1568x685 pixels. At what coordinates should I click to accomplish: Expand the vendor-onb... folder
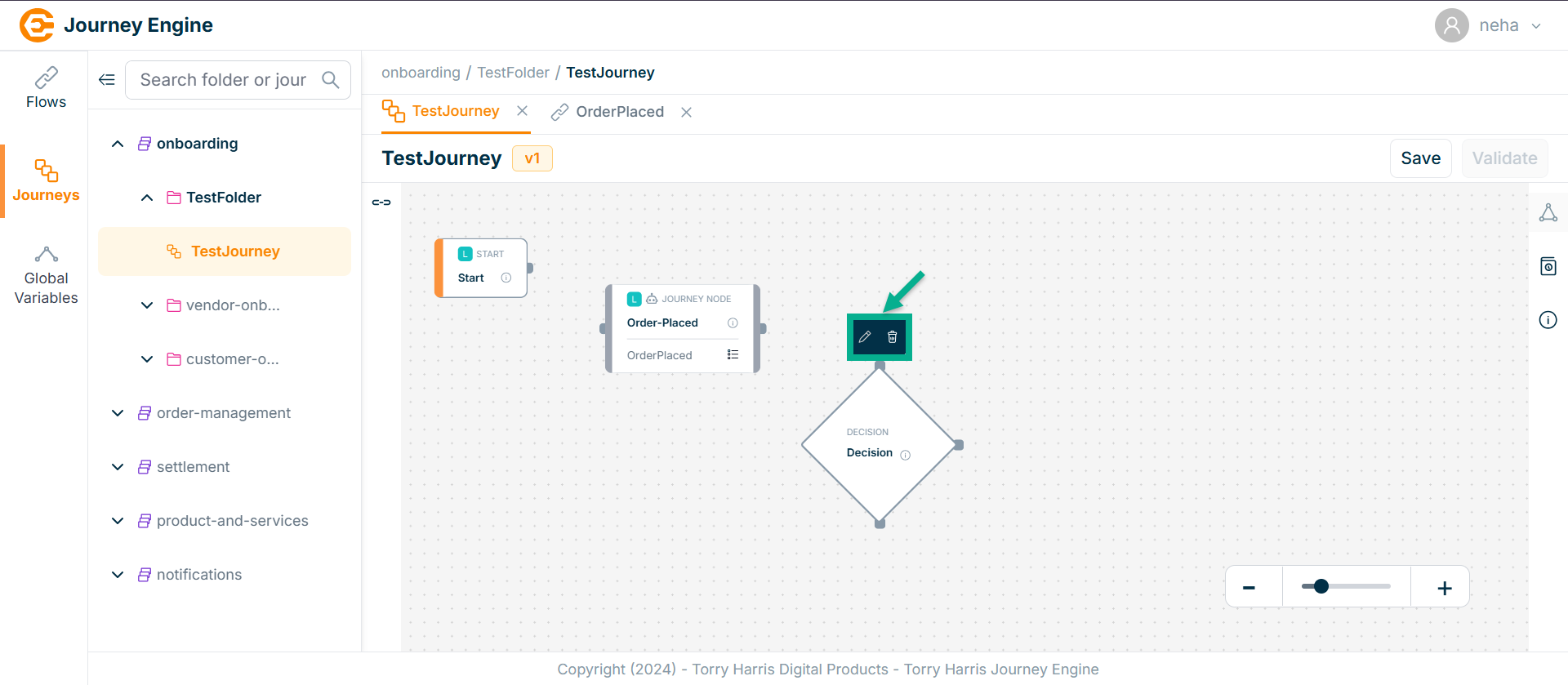coord(147,305)
